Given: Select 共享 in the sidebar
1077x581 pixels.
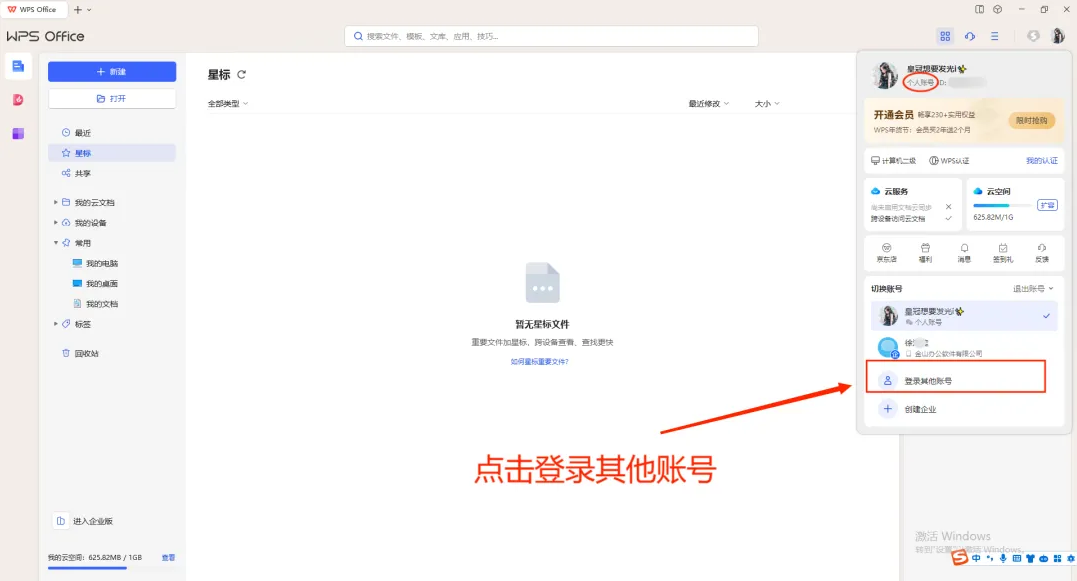Looking at the screenshot, I should click(x=82, y=173).
